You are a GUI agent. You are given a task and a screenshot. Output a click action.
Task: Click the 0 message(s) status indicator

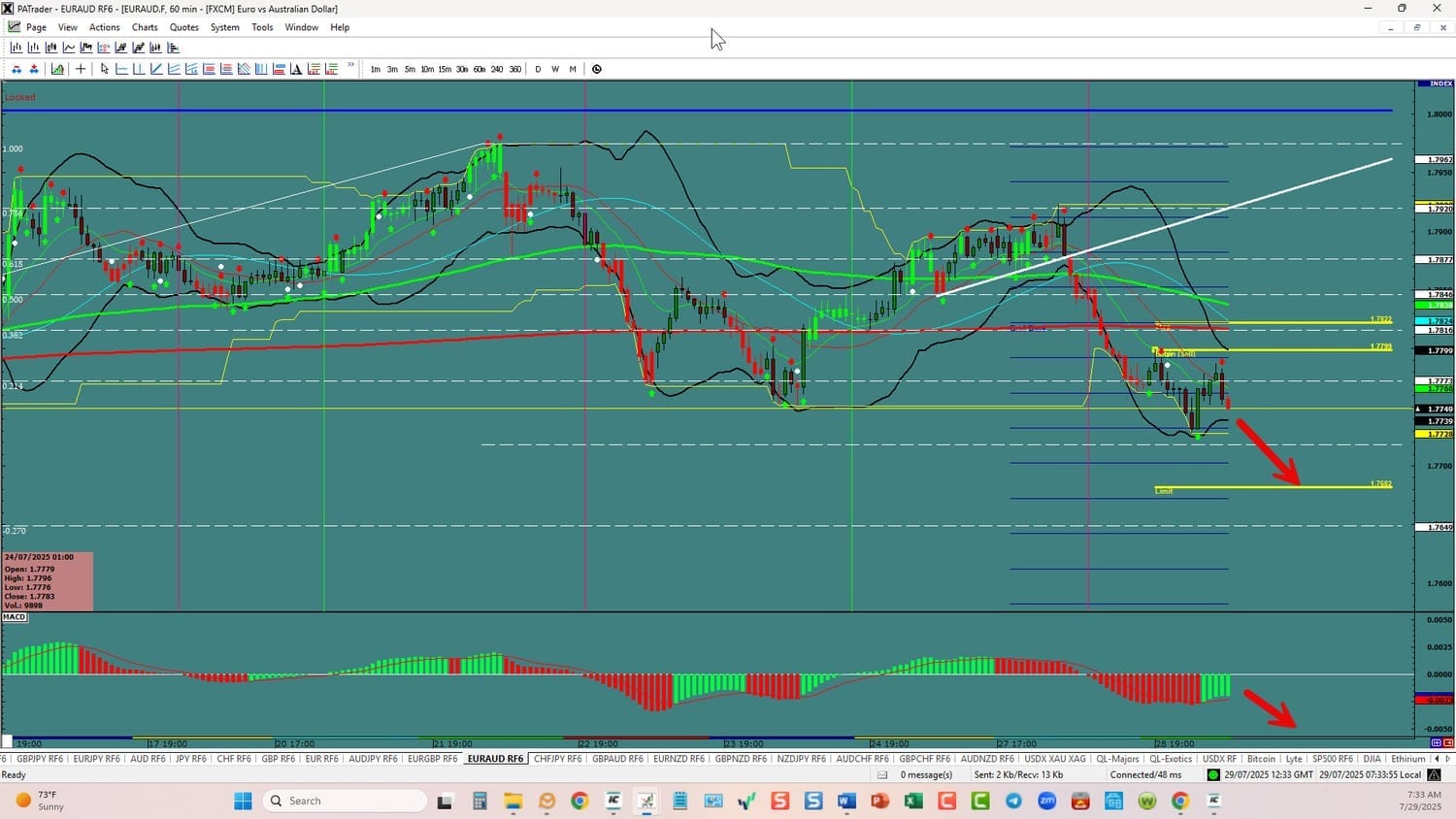pos(925,774)
